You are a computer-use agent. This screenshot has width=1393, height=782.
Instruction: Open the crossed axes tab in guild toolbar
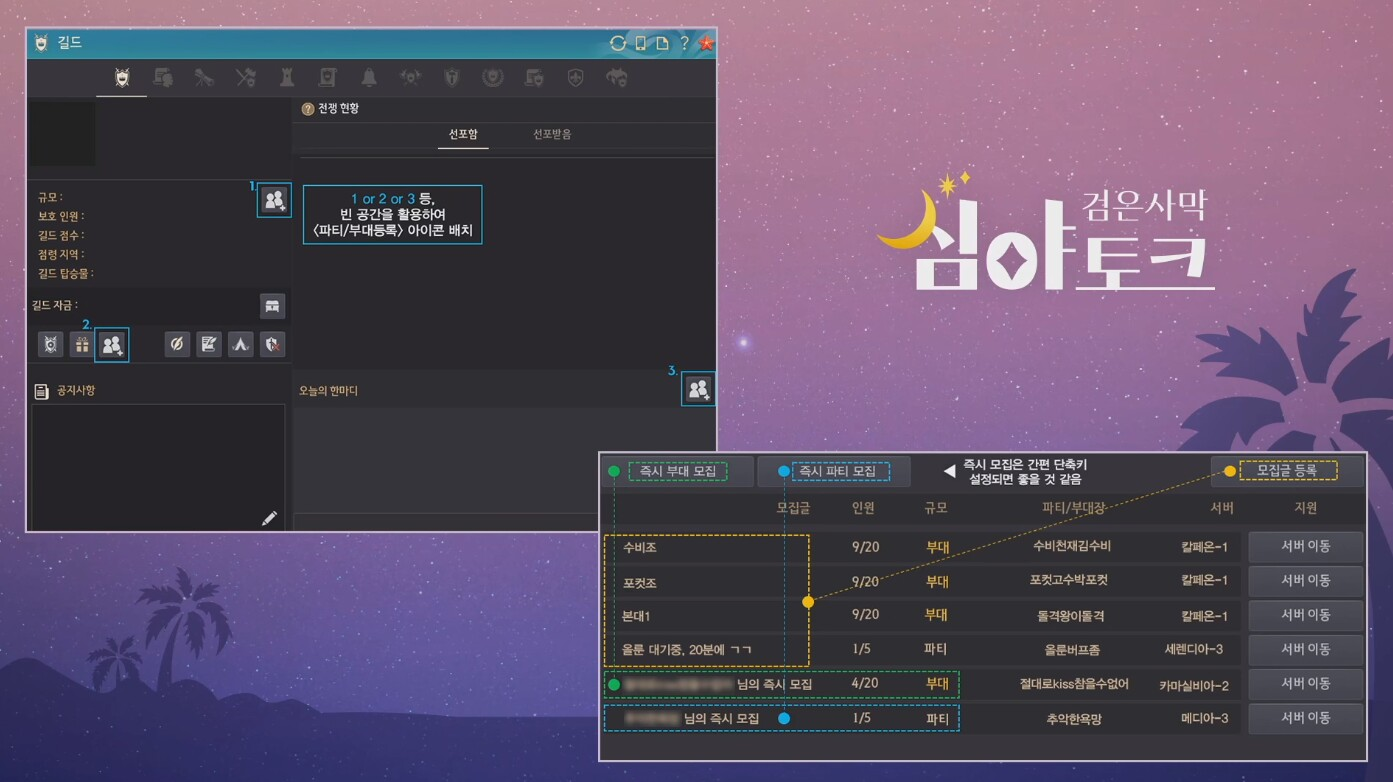(x=246, y=78)
